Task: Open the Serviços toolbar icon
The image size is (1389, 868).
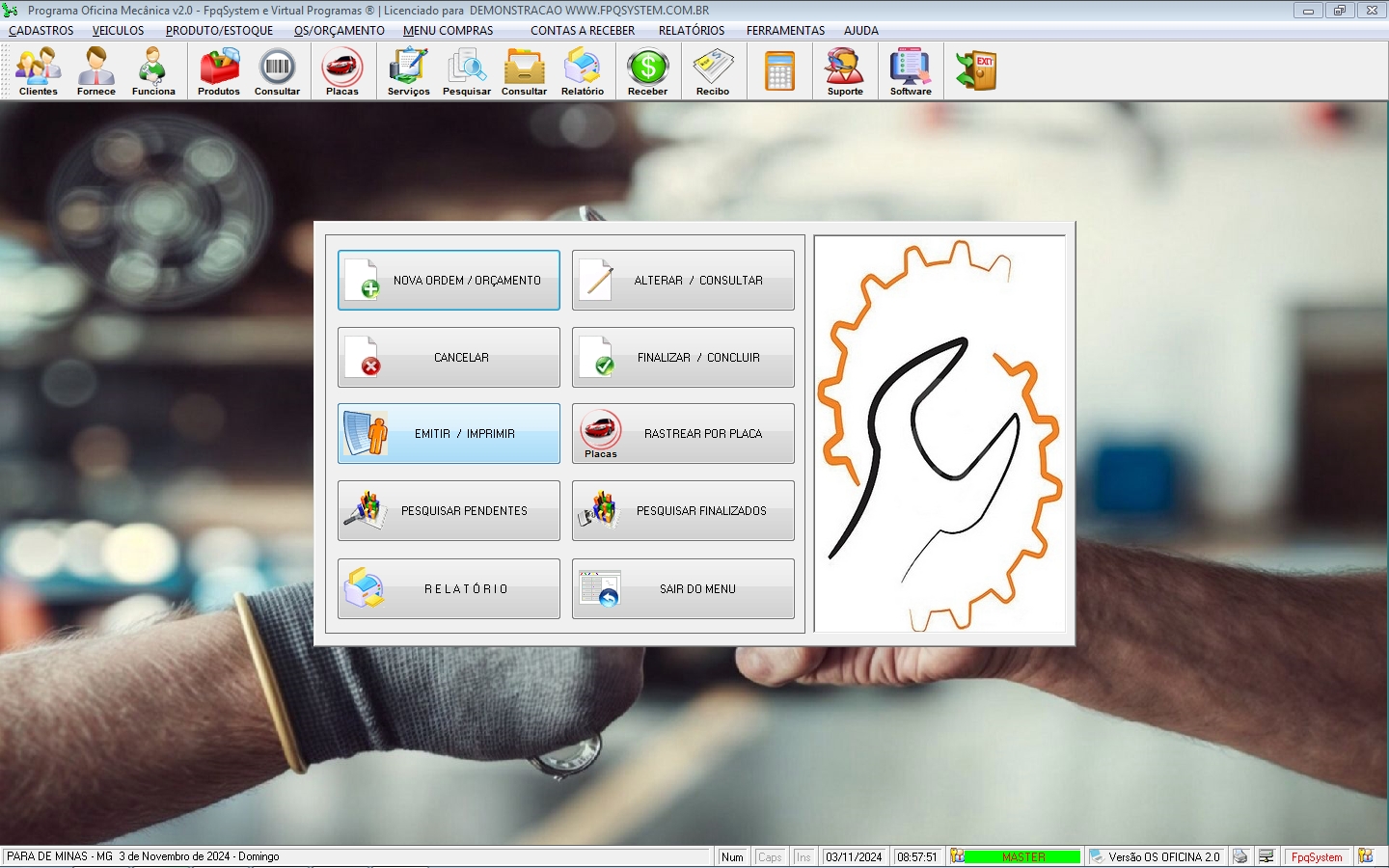Action: pos(409,71)
